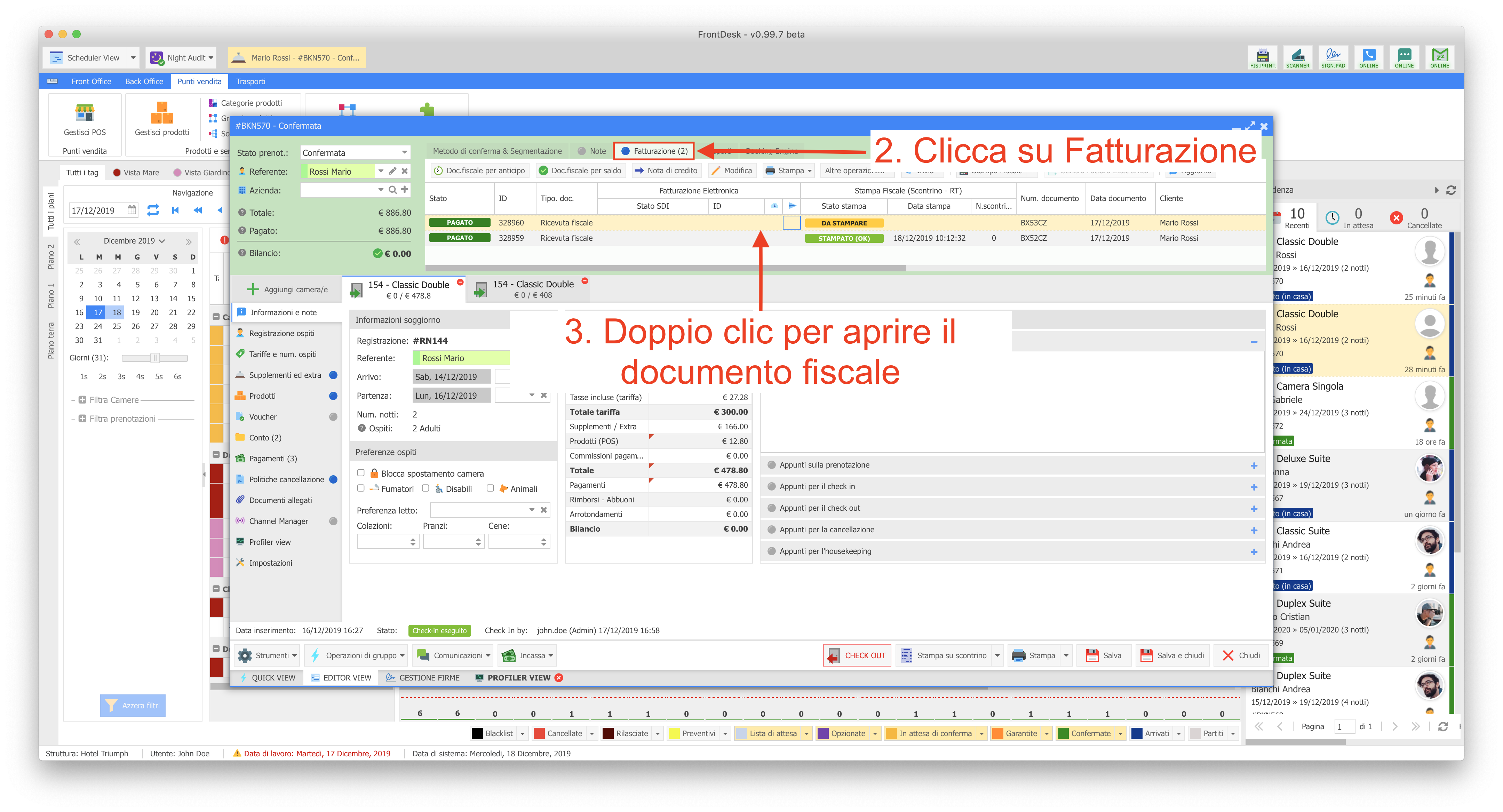Click Nota di credito button
The width and height of the screenshot is (1503, 812).
tap(666, 170)
